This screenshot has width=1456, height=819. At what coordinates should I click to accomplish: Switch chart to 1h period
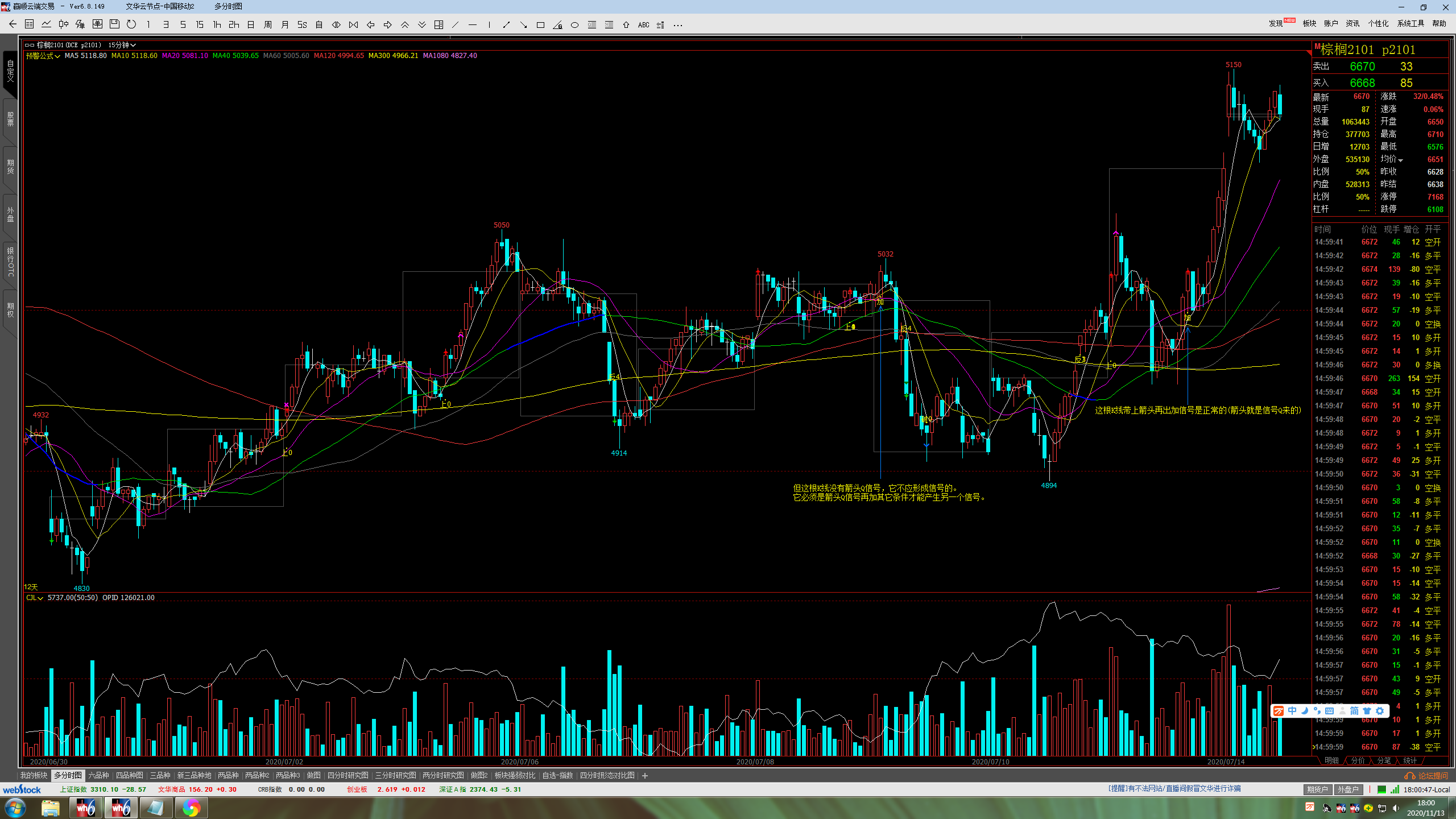(x=217, y=25)
